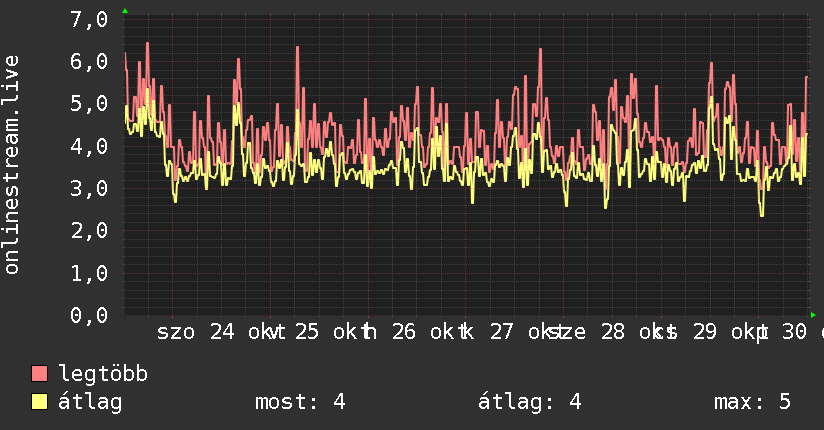This screenshot has width=824, height=430.
Task: Click the green arrow ending x-axis
Action: [813, 315]
